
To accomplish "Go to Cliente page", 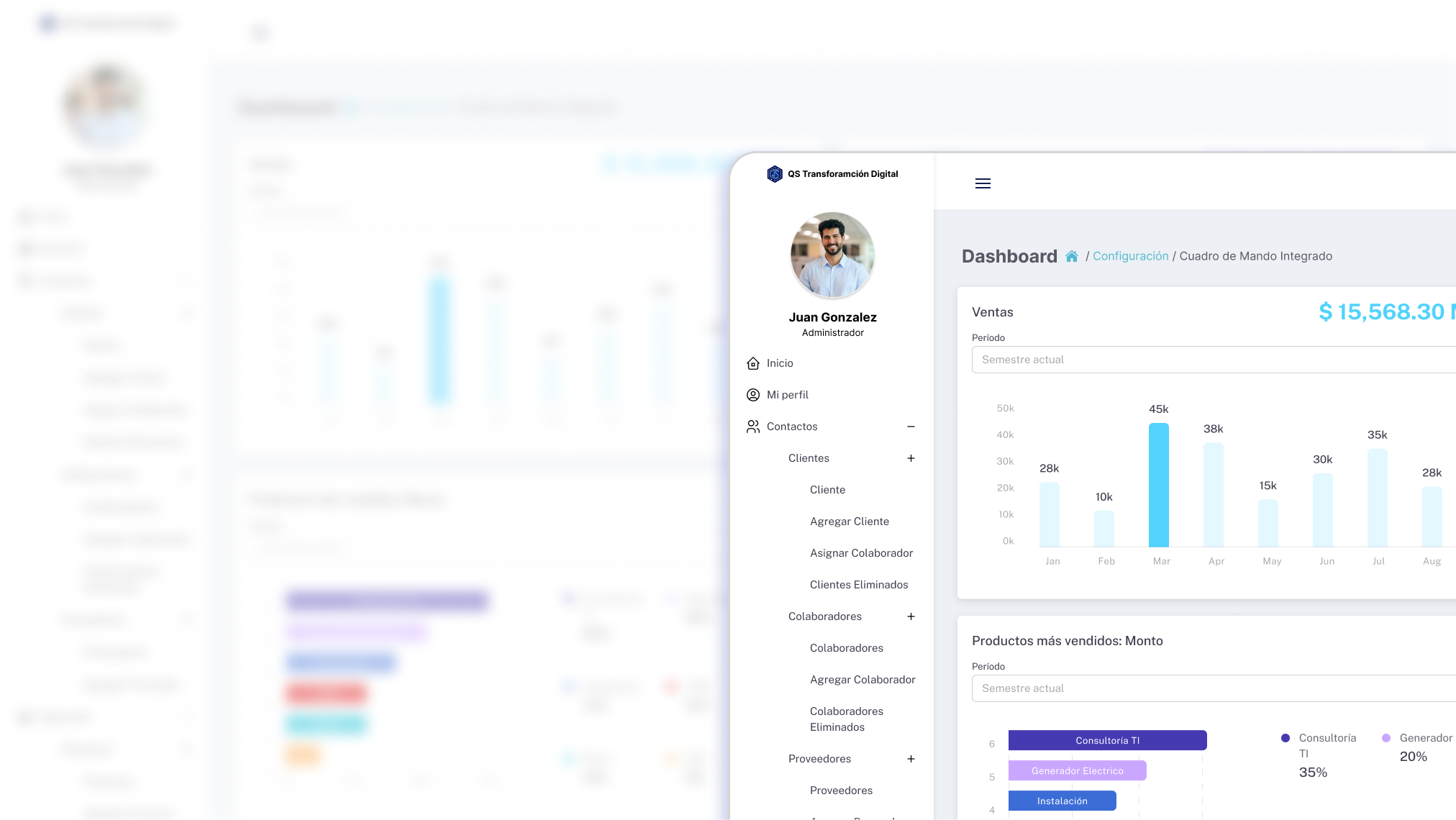I will 827,490.
